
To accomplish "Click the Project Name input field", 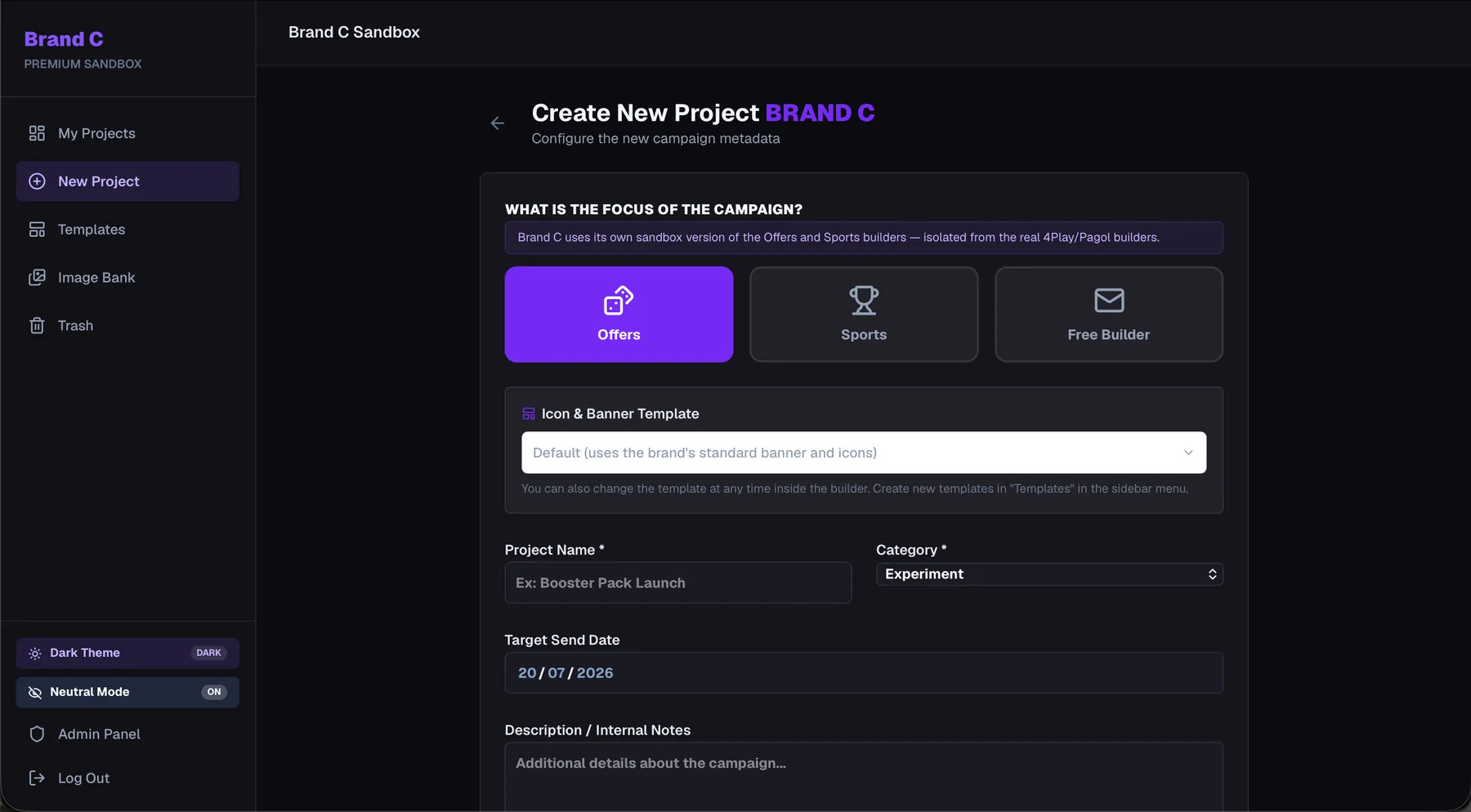I will [678, 582].
